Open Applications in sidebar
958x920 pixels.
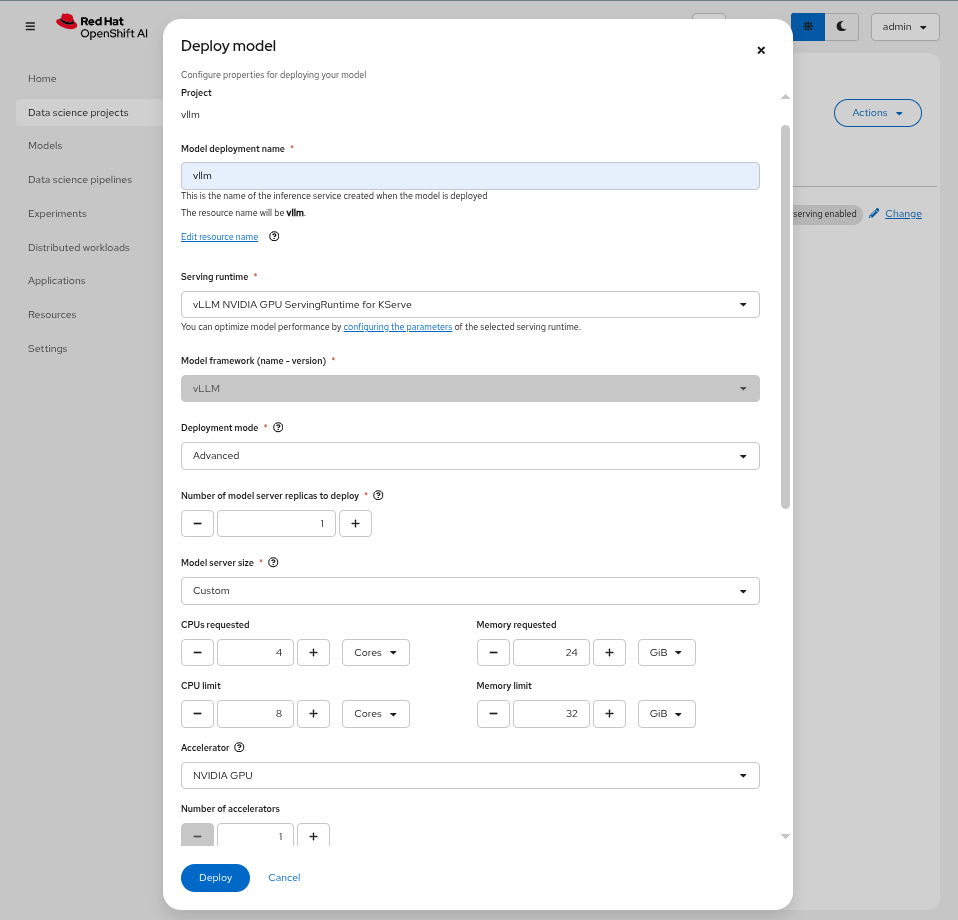pos(57,280)
